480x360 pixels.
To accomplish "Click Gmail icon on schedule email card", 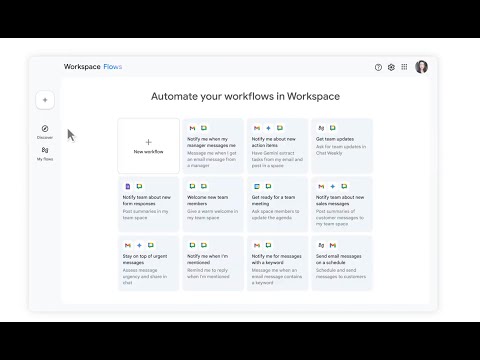I will [333, 245].
